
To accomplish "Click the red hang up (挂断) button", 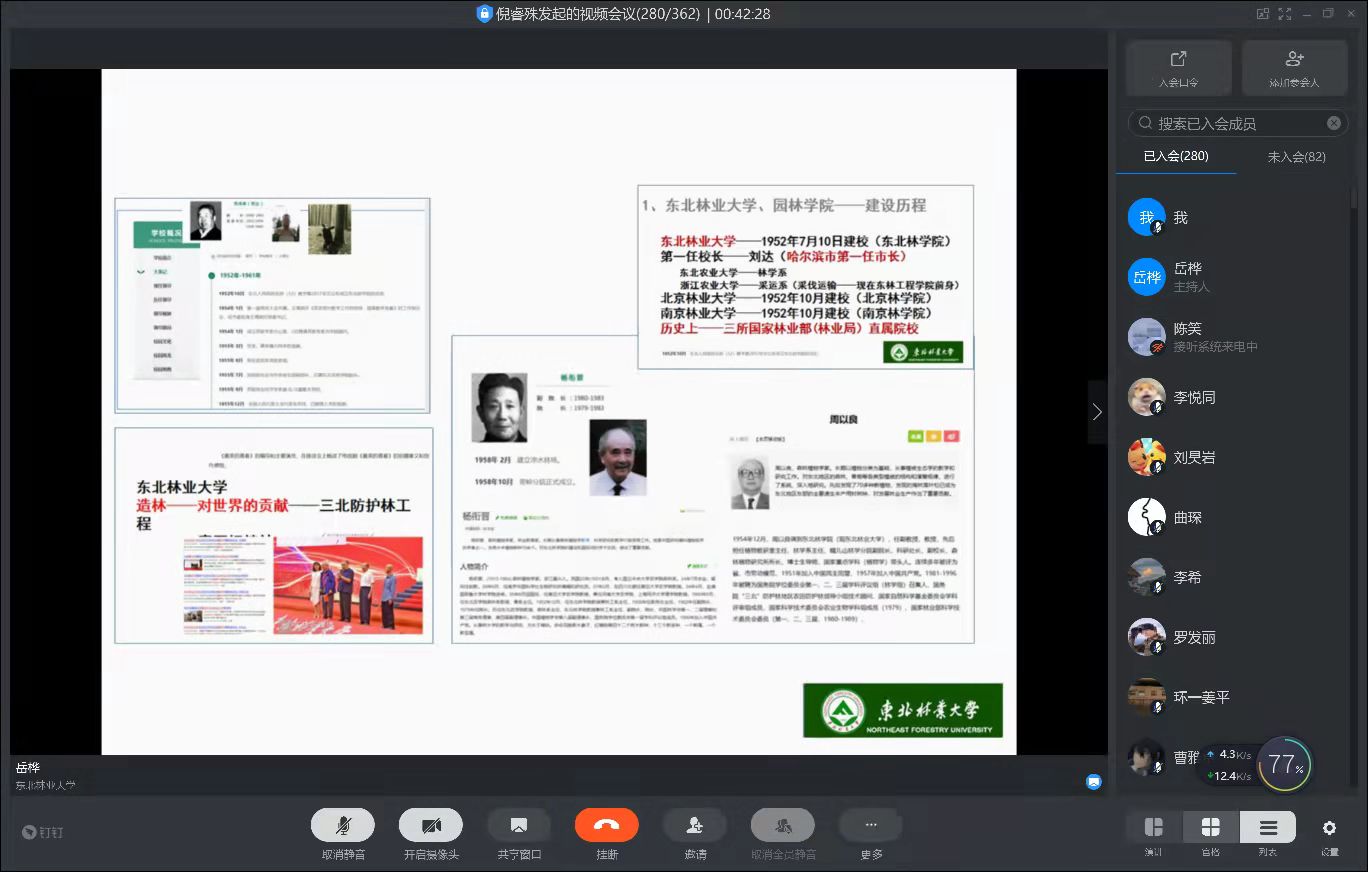I will click(x=606, y=826).
